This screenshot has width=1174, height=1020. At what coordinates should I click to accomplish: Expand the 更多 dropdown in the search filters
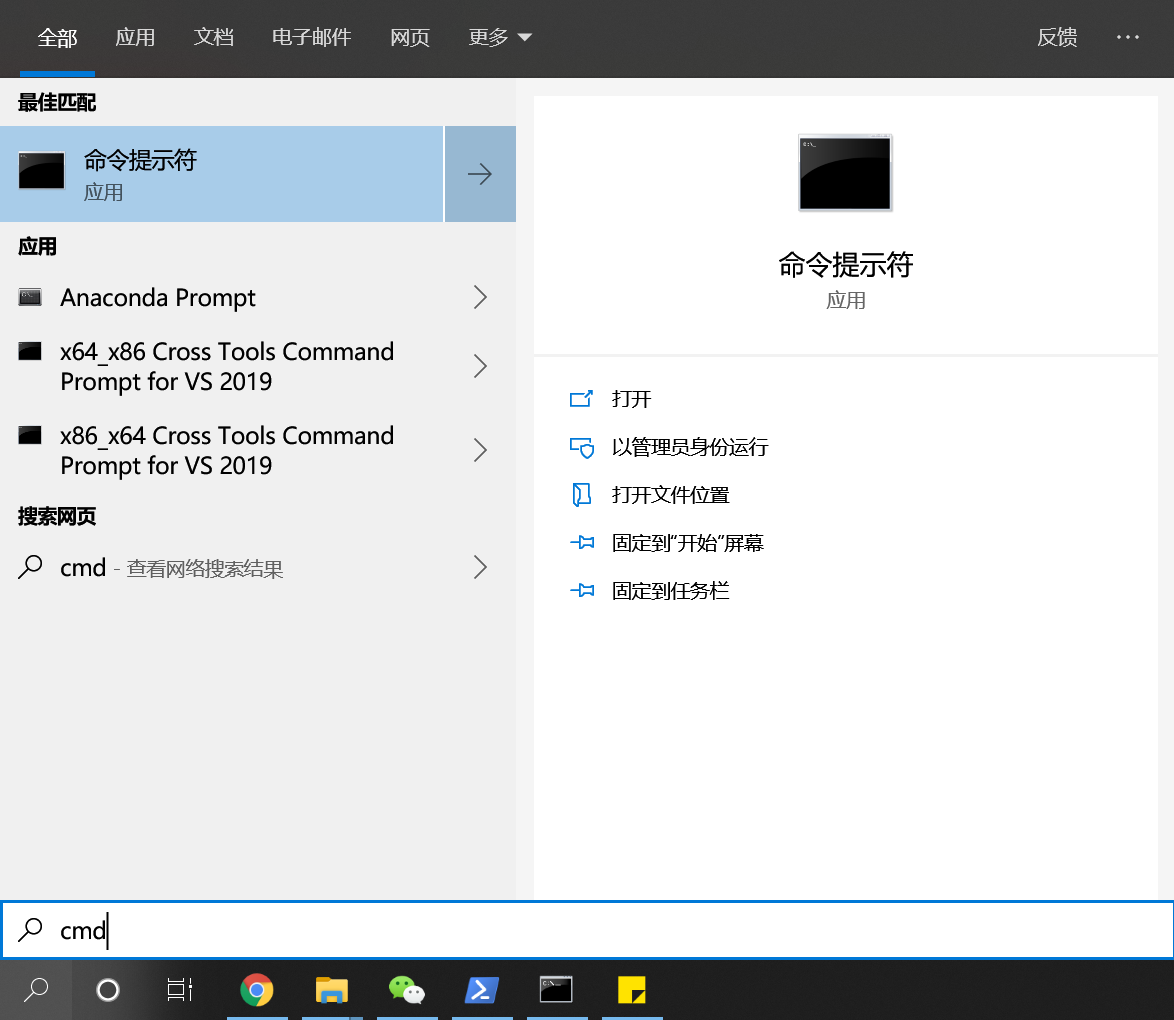coord(500,37)
